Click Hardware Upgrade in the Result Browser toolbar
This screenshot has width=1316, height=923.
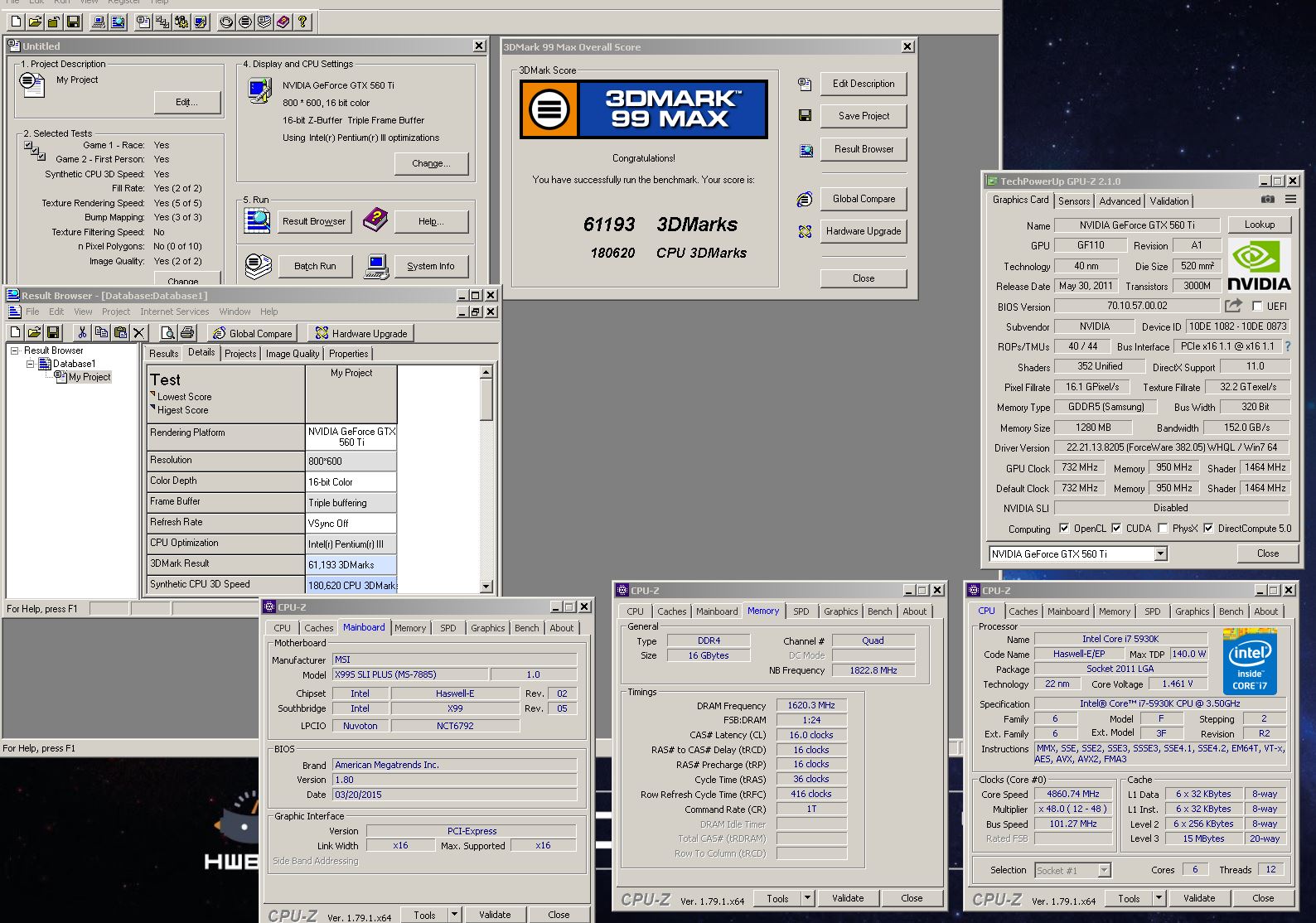point(360,333)
